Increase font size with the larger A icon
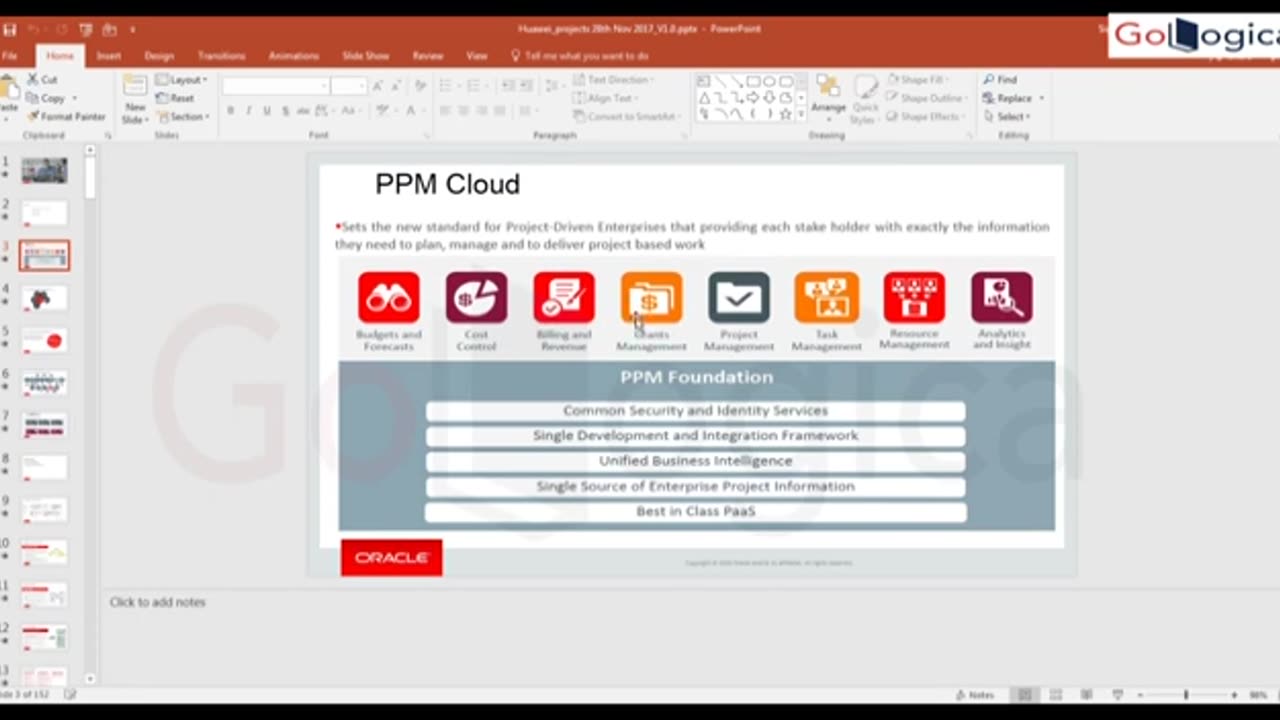 coord(378,87)
